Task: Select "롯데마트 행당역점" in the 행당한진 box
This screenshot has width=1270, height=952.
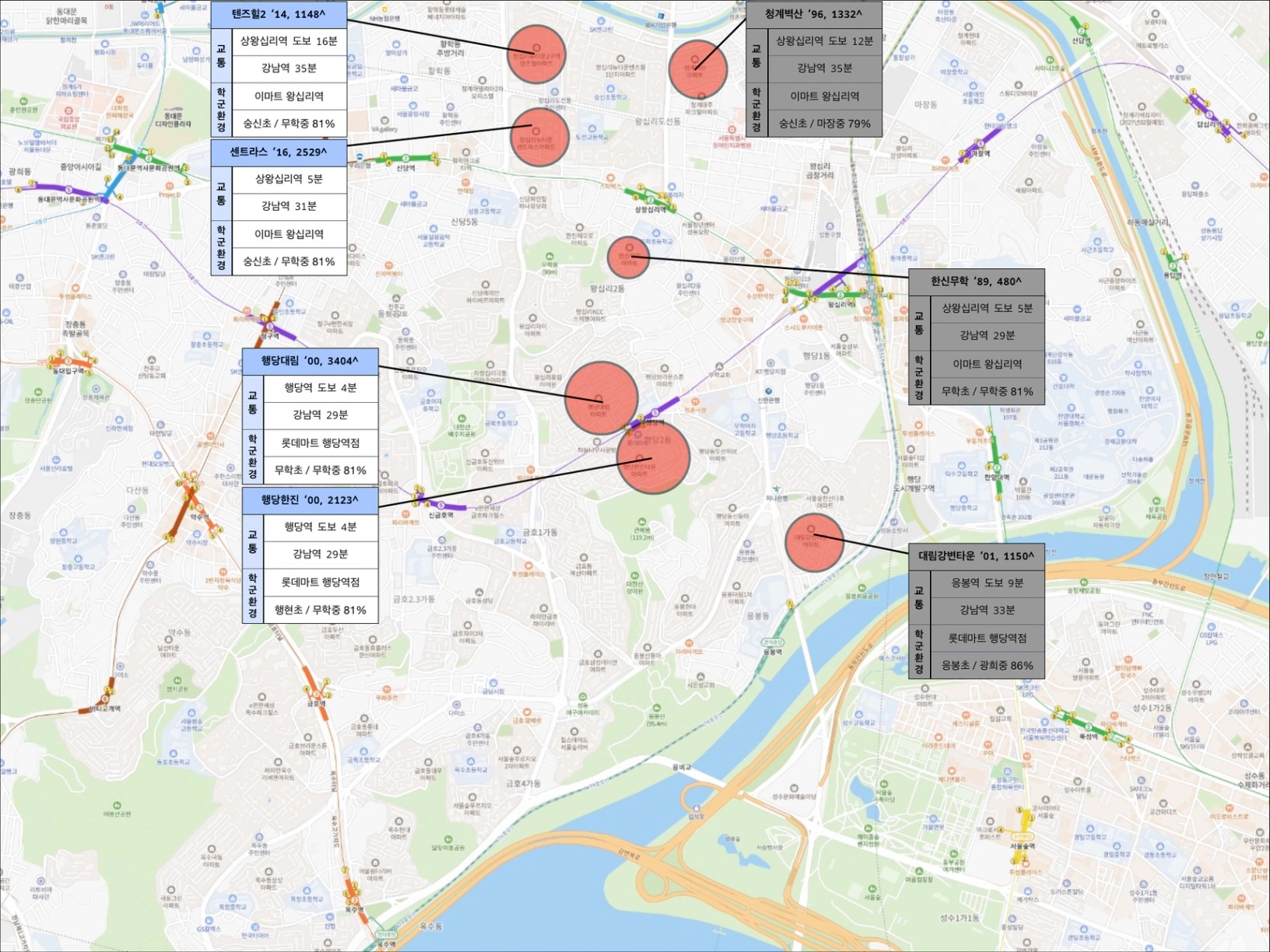Action: (x=321, y=583)
